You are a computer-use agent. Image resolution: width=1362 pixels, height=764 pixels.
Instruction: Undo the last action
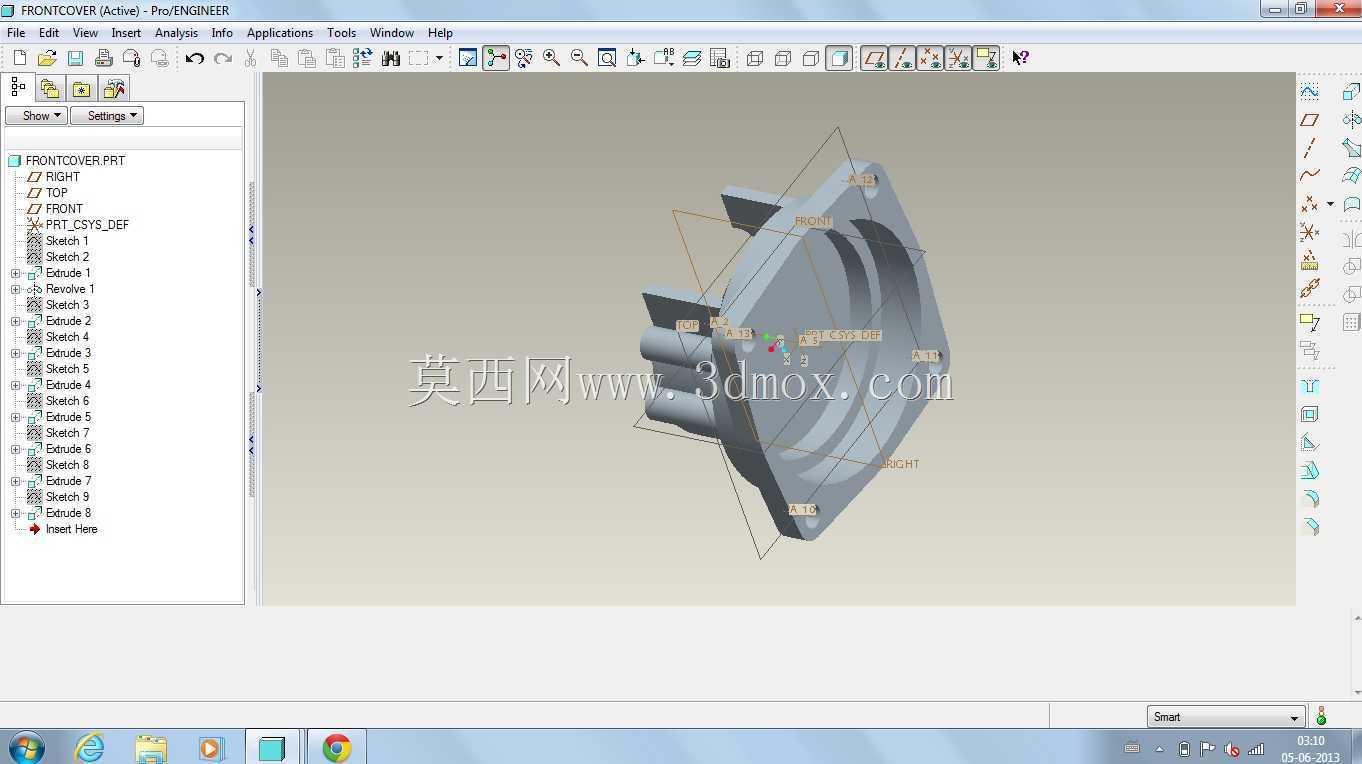tap(195, 58)
